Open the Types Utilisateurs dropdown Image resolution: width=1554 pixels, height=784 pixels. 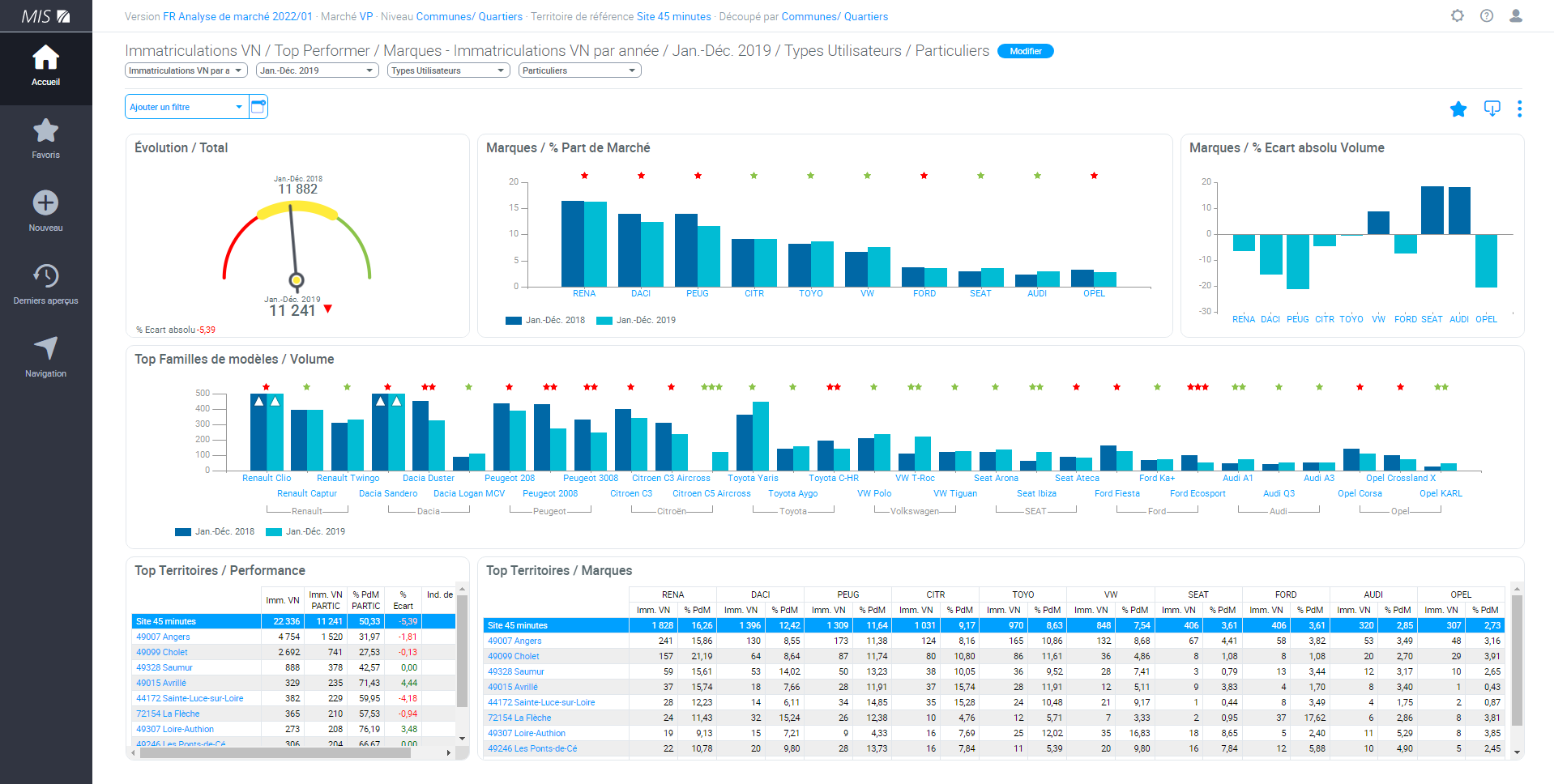coord(448,70)
